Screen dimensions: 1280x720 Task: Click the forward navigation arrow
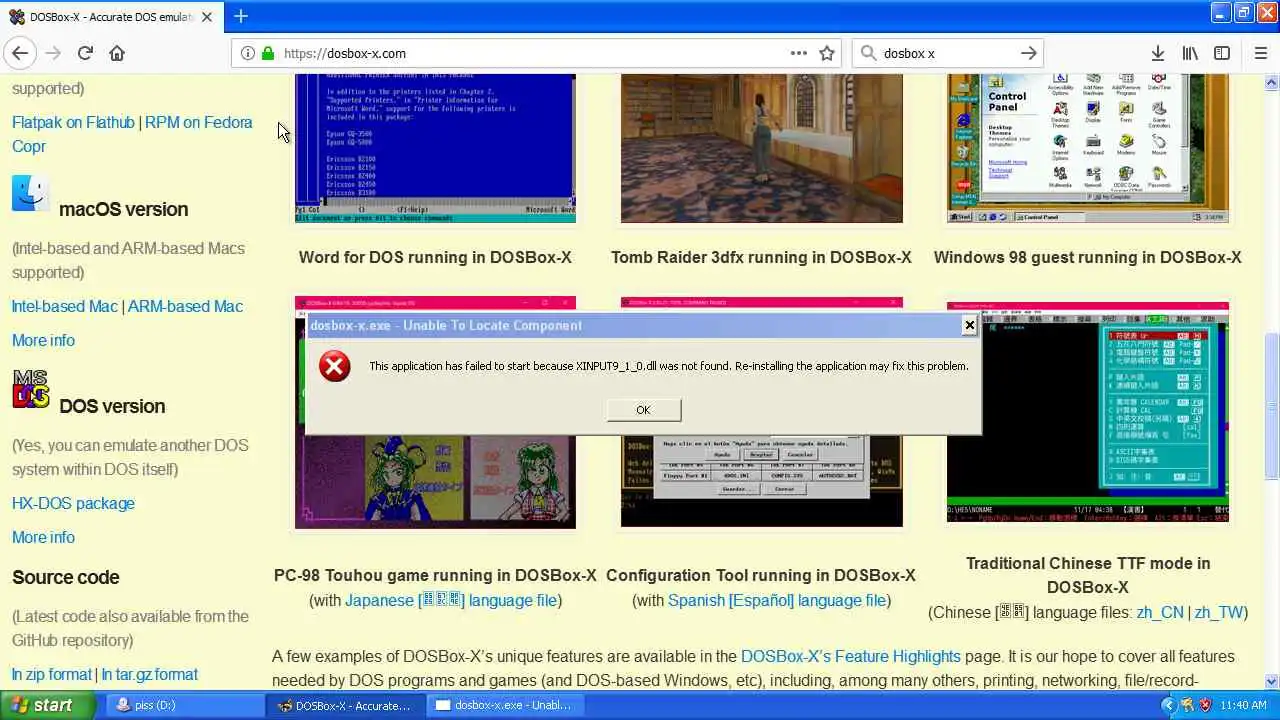pos(53,53)
